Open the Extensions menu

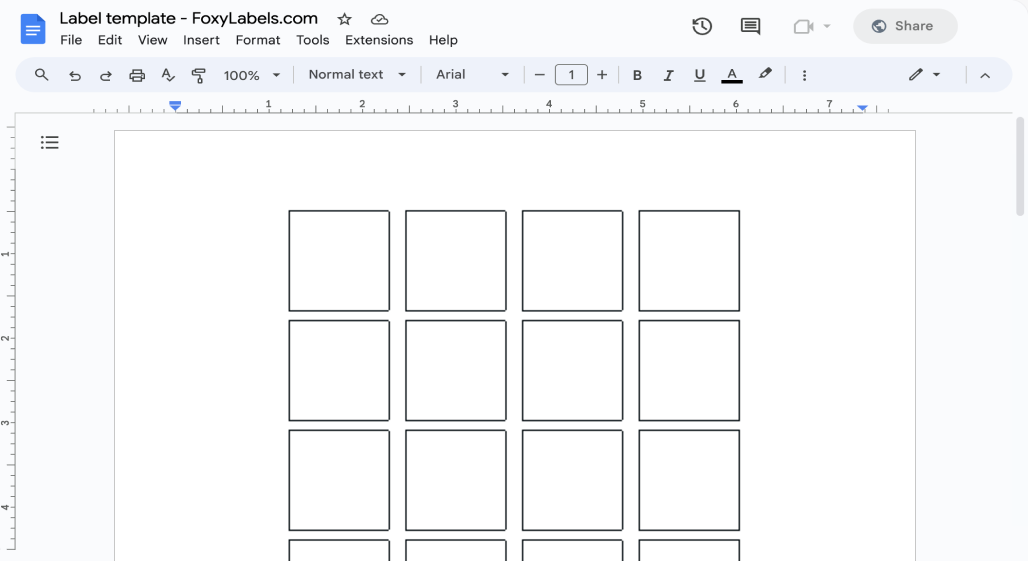pyautogui.click(x=379, y=40)
